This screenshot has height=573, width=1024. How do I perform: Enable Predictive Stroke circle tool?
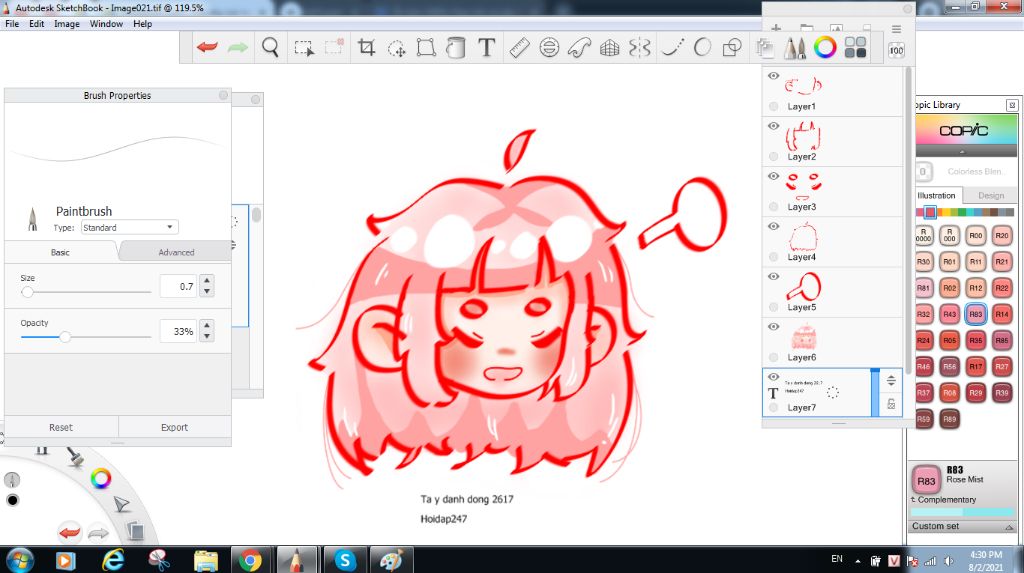[x=703, y=48]
